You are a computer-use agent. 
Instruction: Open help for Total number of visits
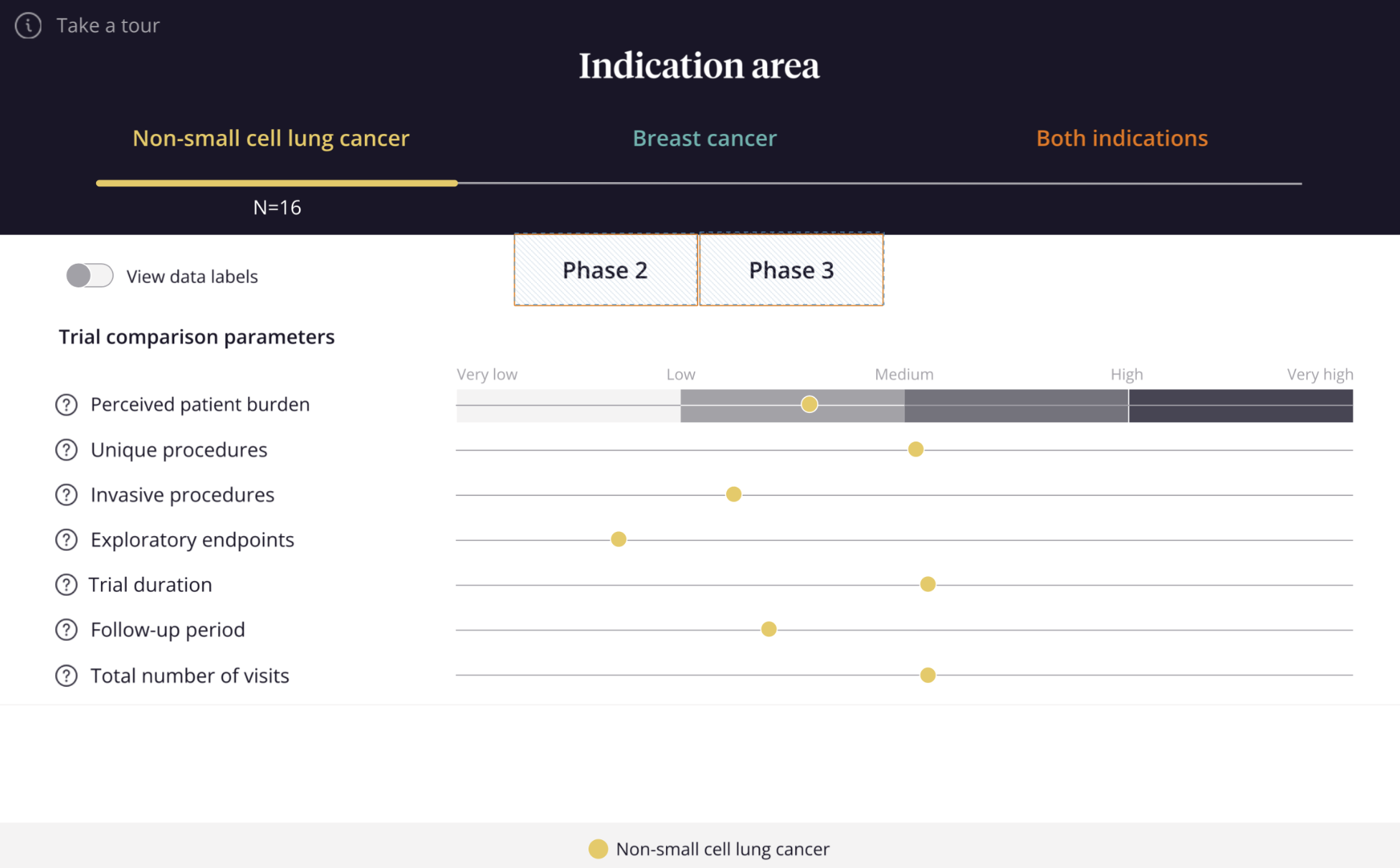coord(66,676)
